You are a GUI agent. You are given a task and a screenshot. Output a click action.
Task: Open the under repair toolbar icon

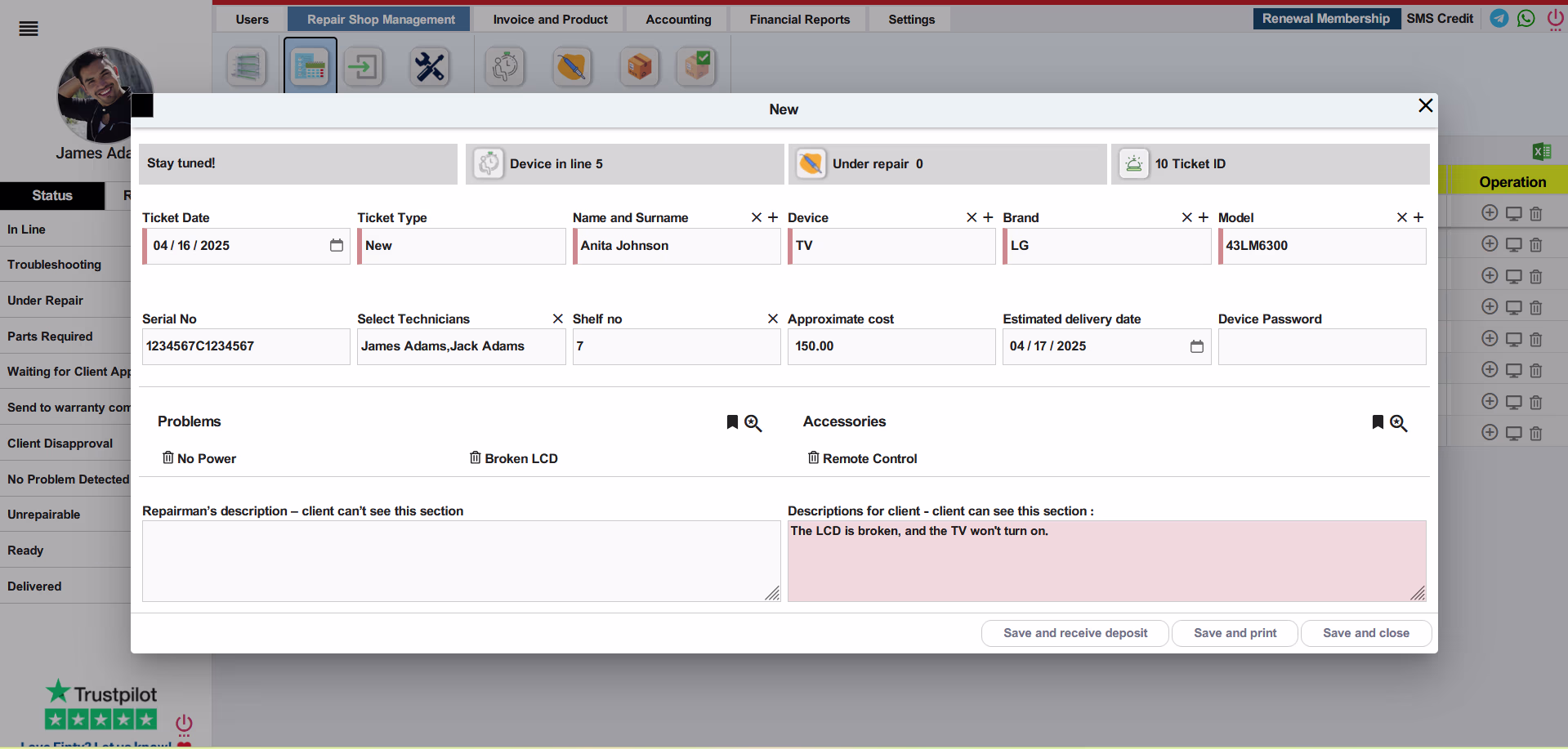point(572,67)
